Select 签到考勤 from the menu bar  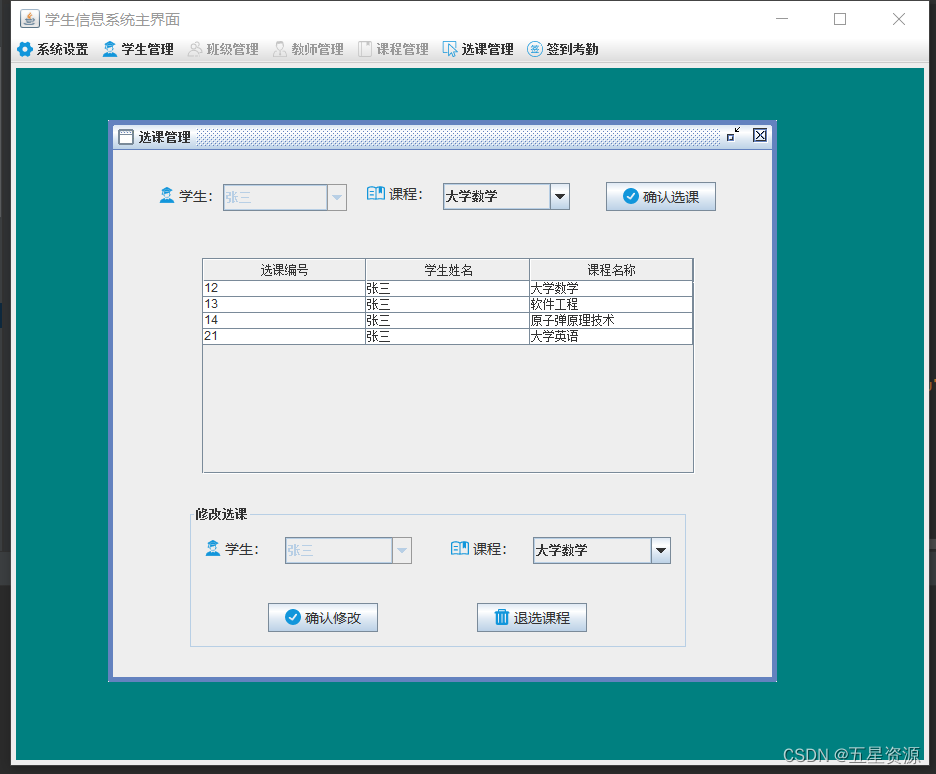(x=563, y=47)
